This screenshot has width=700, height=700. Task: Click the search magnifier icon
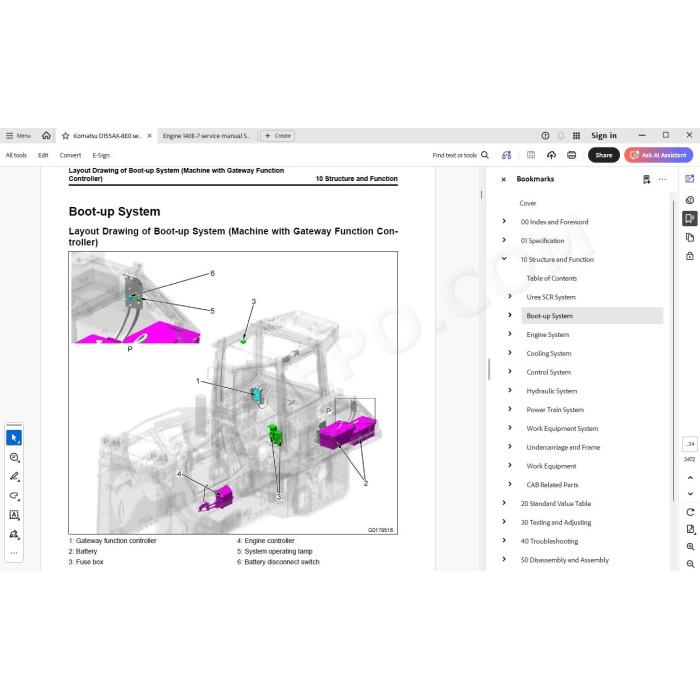point(485,155)
